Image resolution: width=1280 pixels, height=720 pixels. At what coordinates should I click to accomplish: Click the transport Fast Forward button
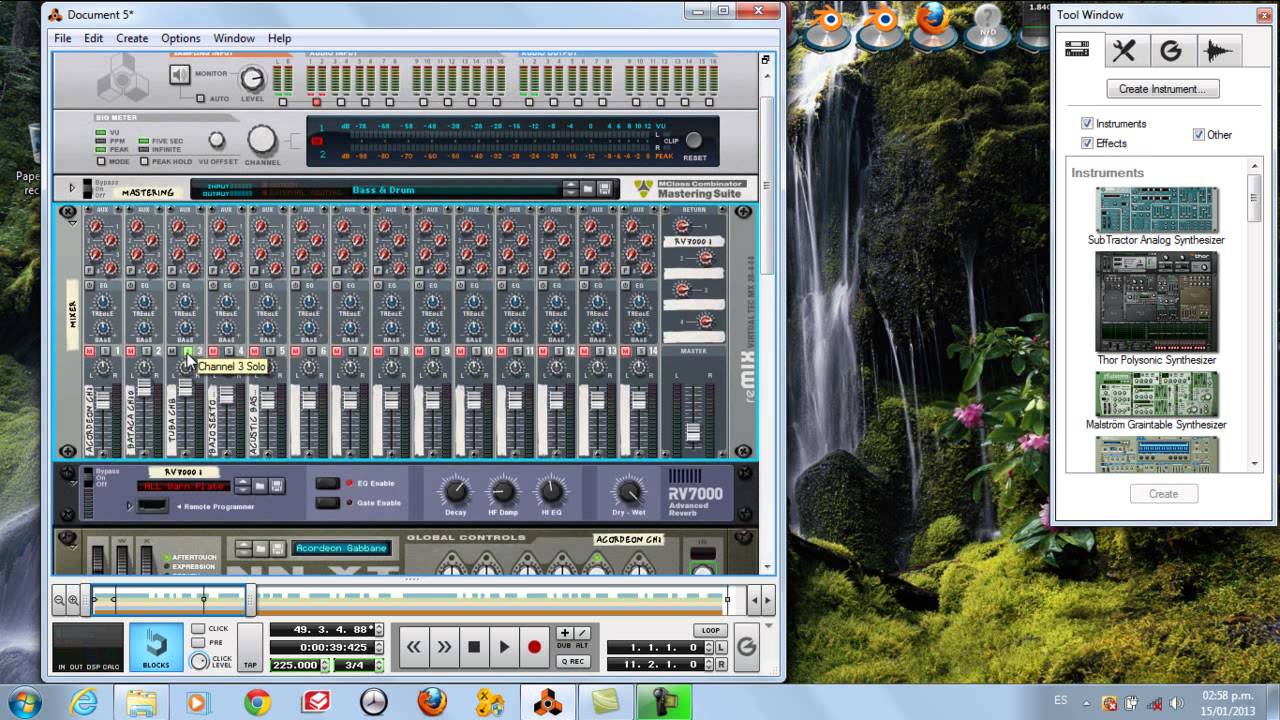click(444, 647)
